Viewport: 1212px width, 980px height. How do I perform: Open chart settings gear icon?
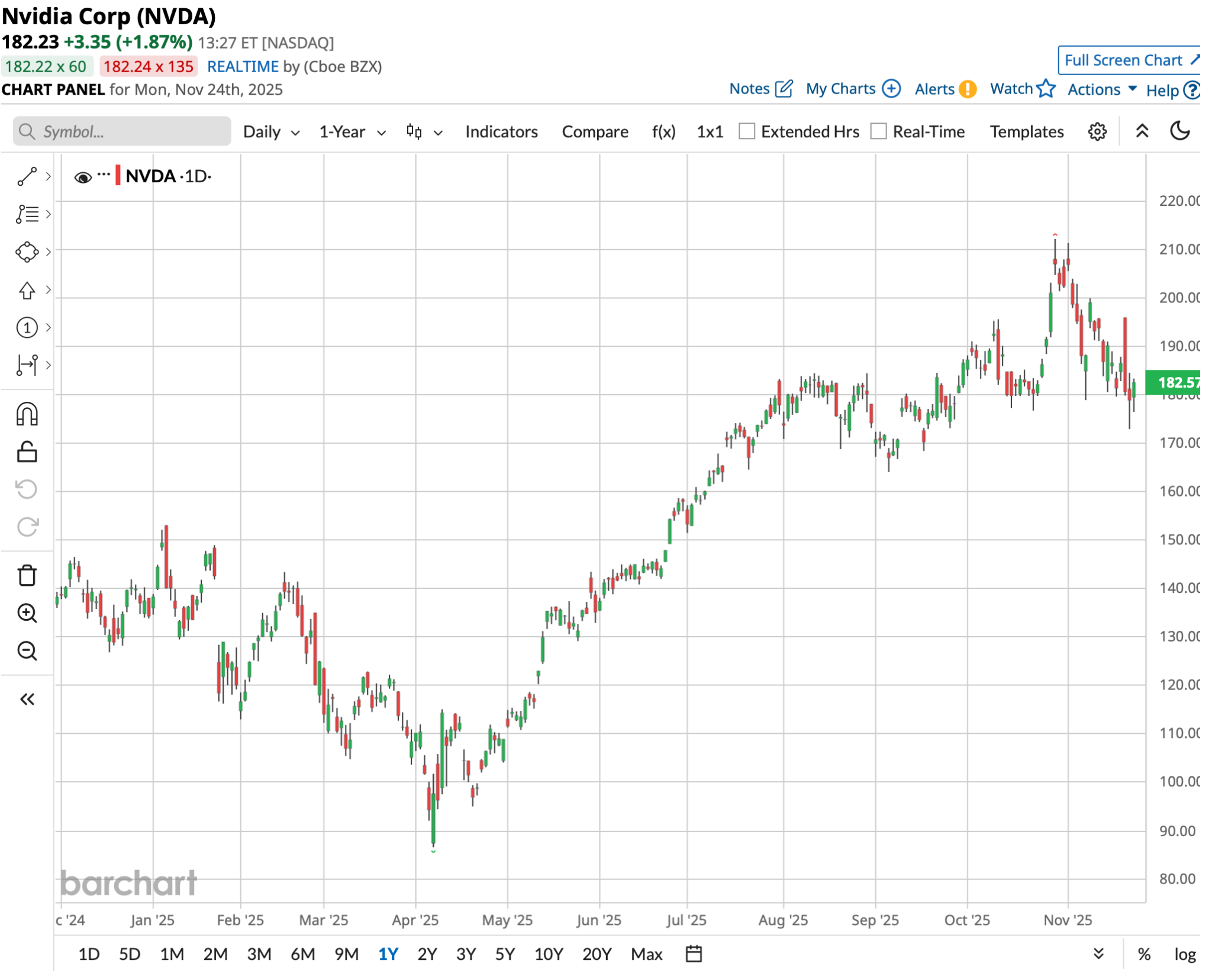(x=1097, y=131)
